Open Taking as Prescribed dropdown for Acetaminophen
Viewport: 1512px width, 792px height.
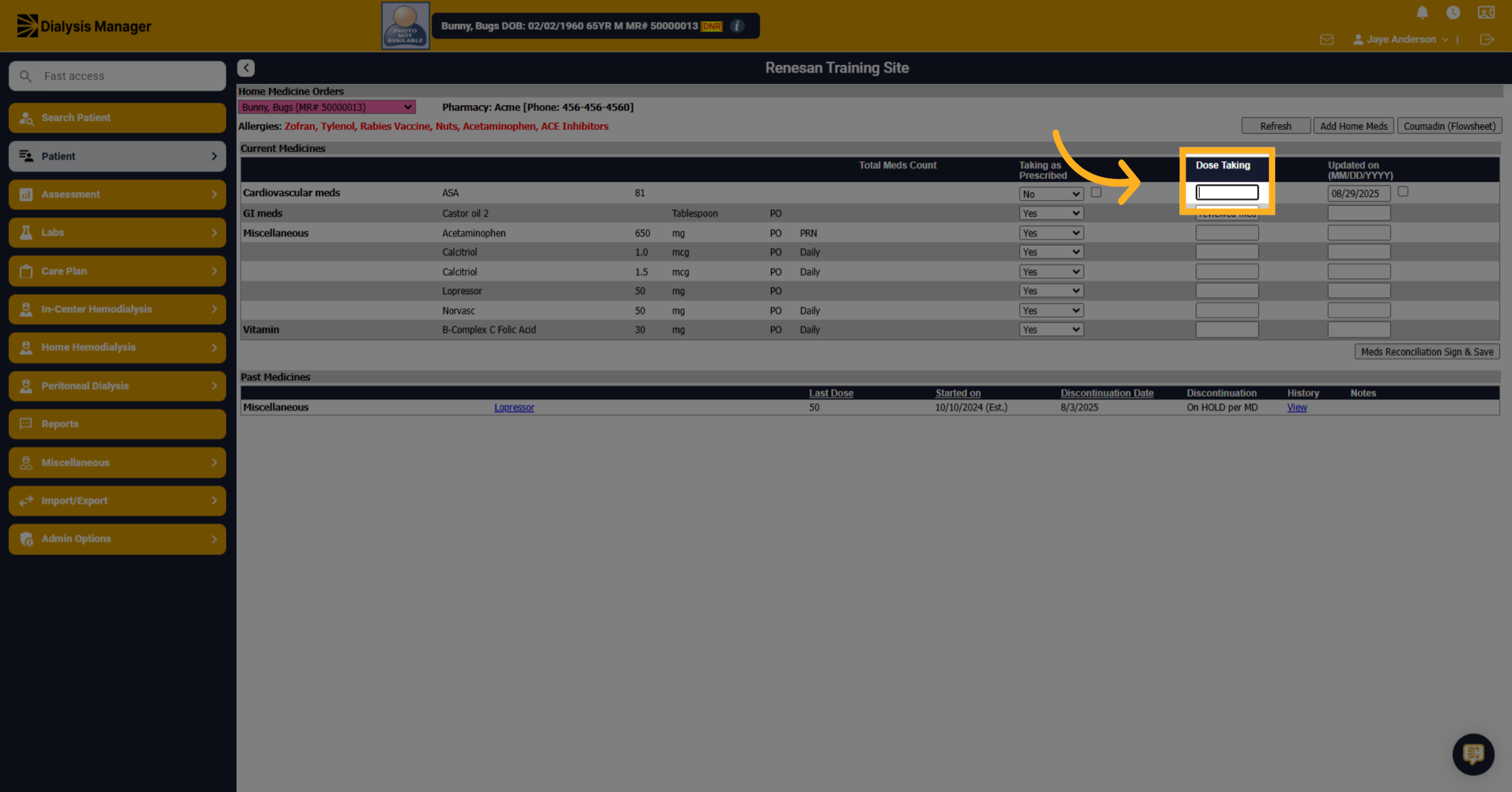[1051, 233]
